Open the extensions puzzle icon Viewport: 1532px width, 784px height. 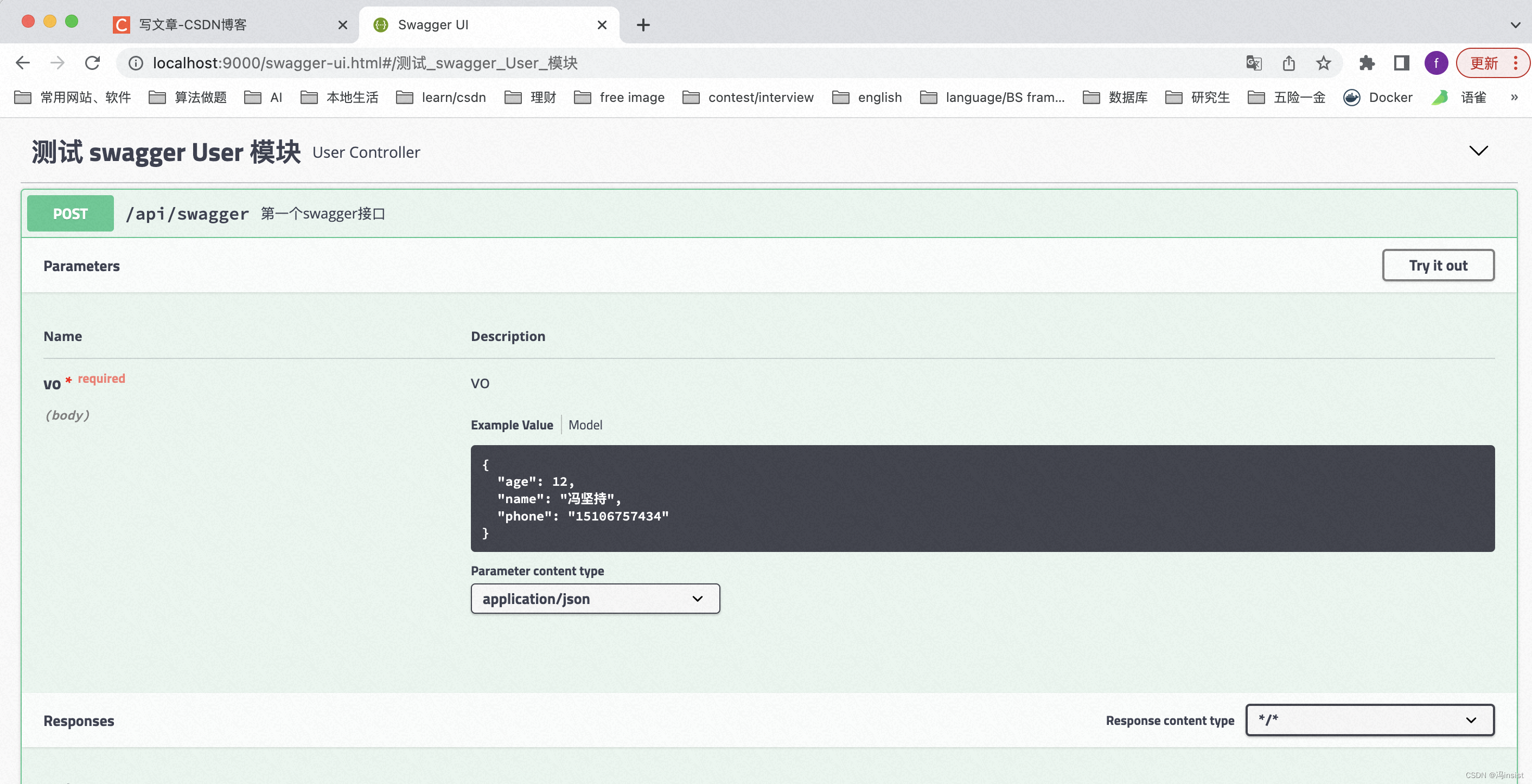coord(1367,63)
